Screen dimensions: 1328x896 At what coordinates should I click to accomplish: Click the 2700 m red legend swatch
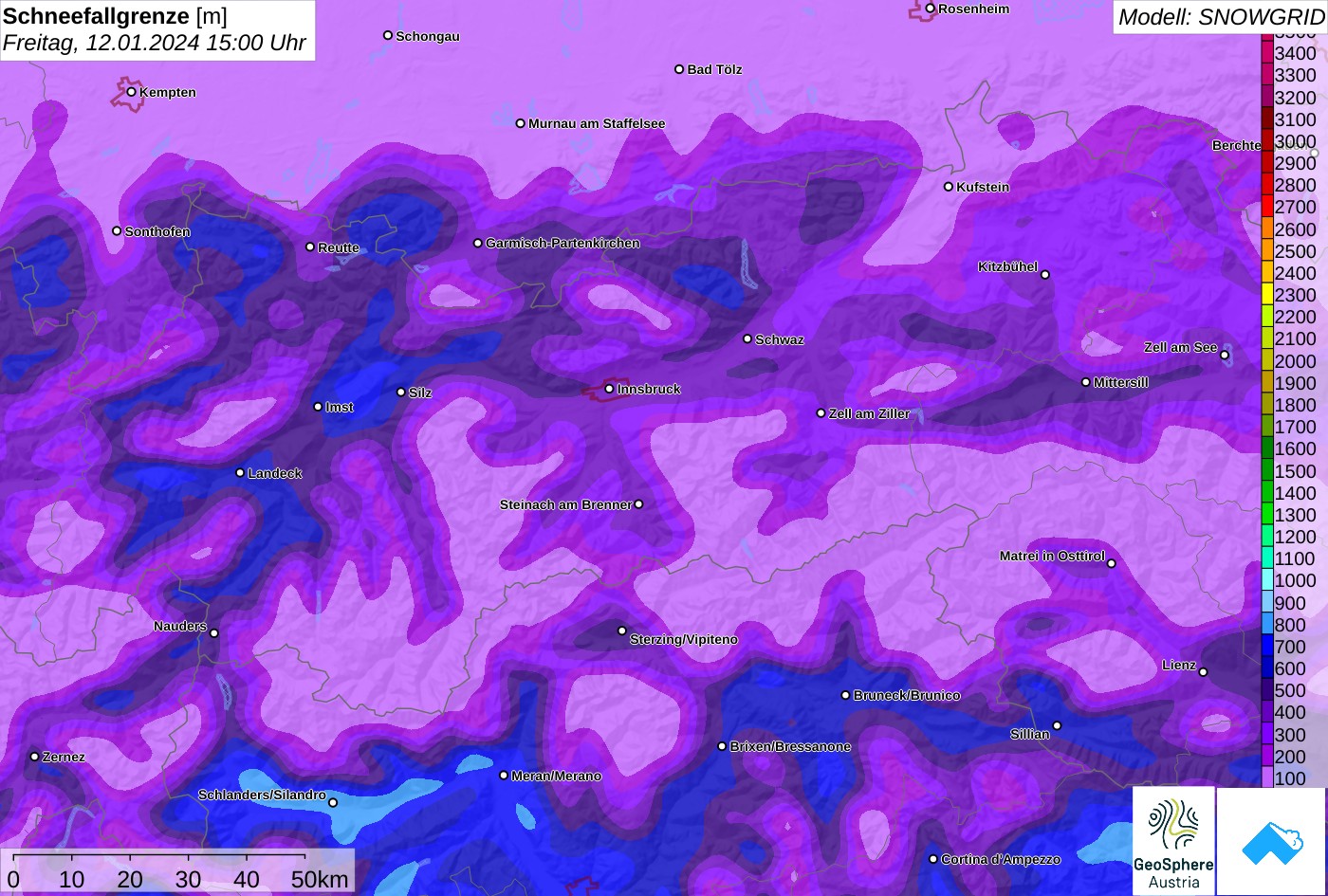(1266, 206)
